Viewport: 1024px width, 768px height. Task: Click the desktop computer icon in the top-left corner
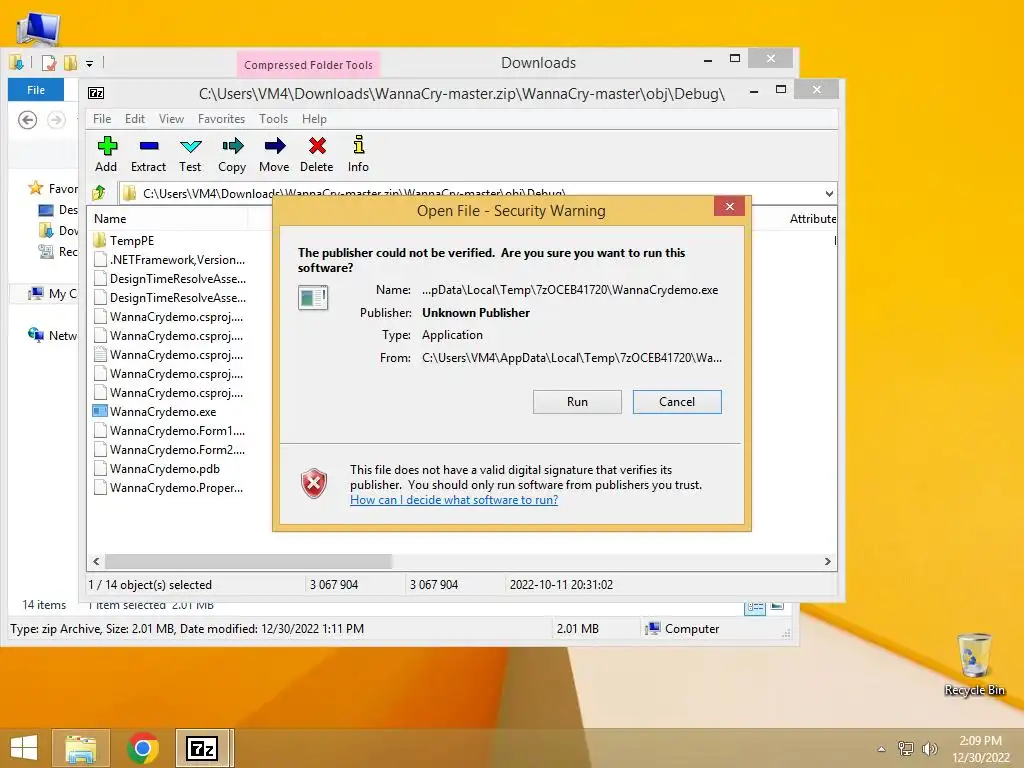(38, 29)
